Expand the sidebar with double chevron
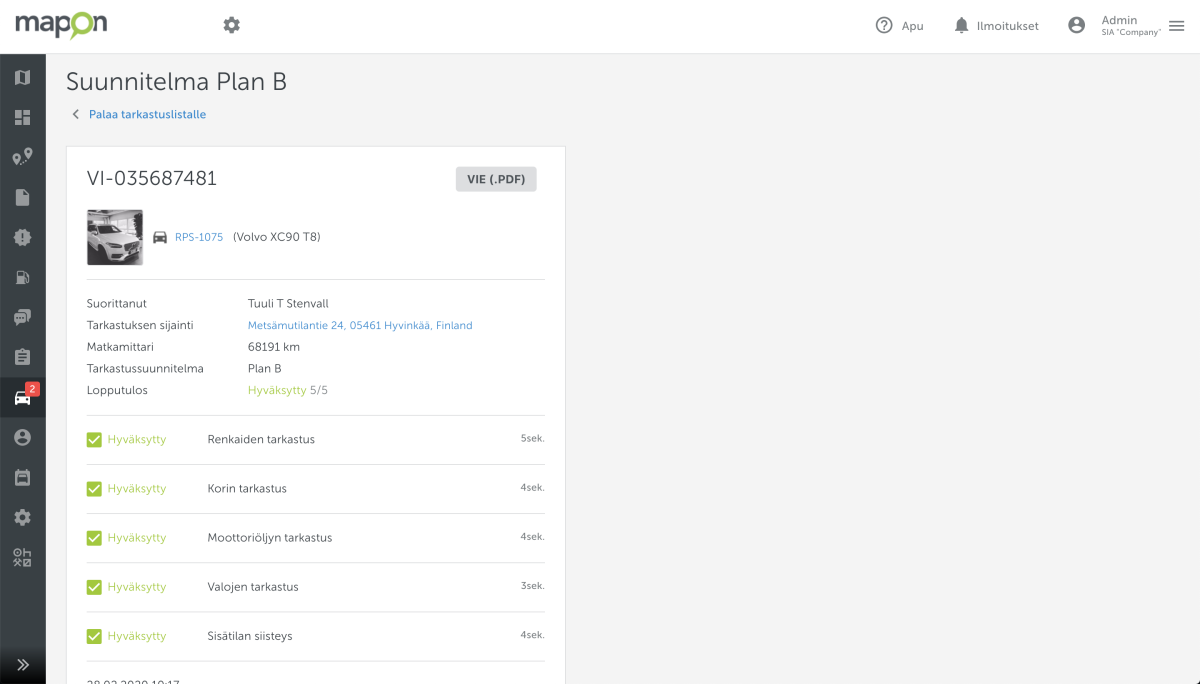The image size is (1200, 684). click(x=22, y=664)
